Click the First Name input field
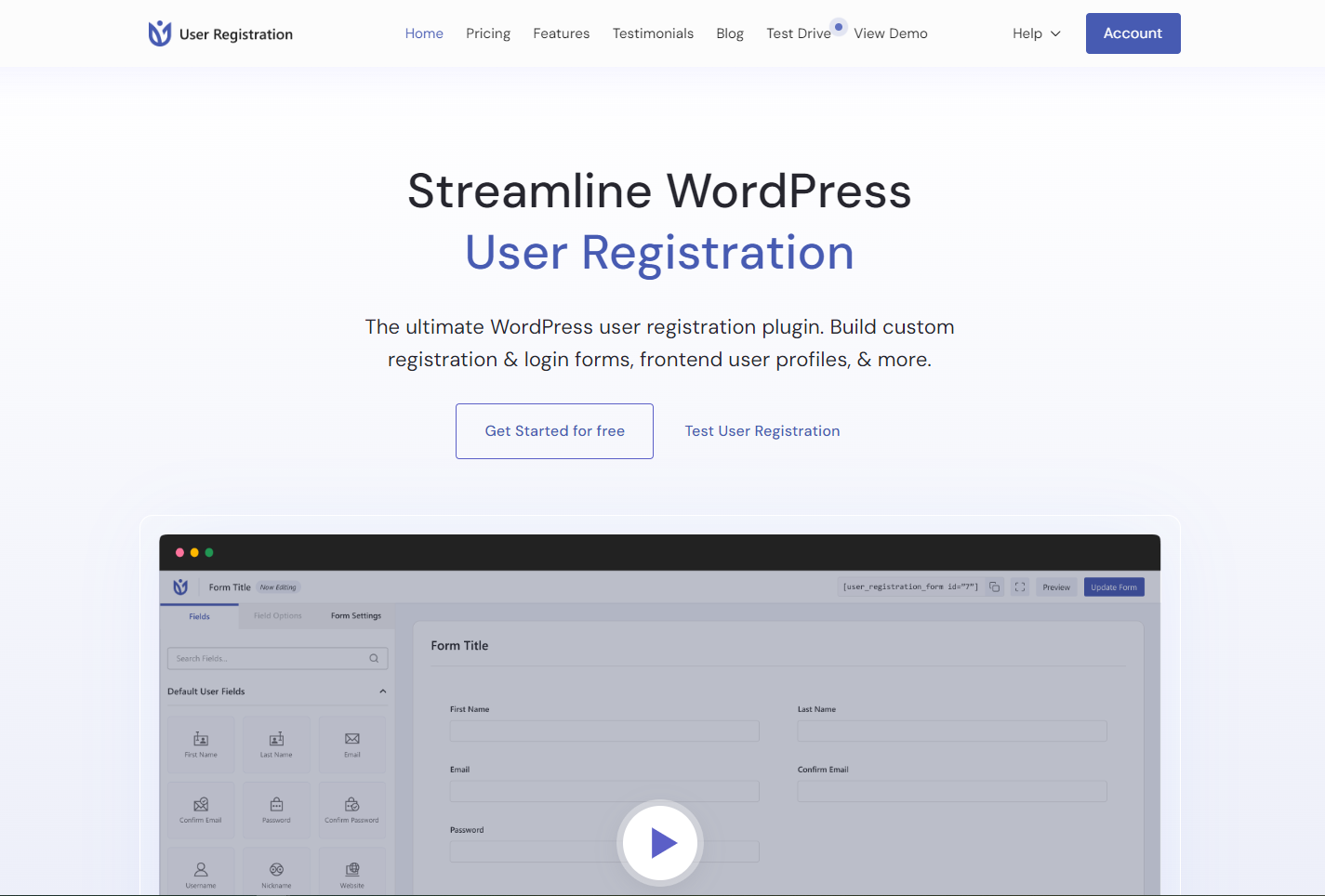This screenshot has width=1325, height=896. [604, 731]
